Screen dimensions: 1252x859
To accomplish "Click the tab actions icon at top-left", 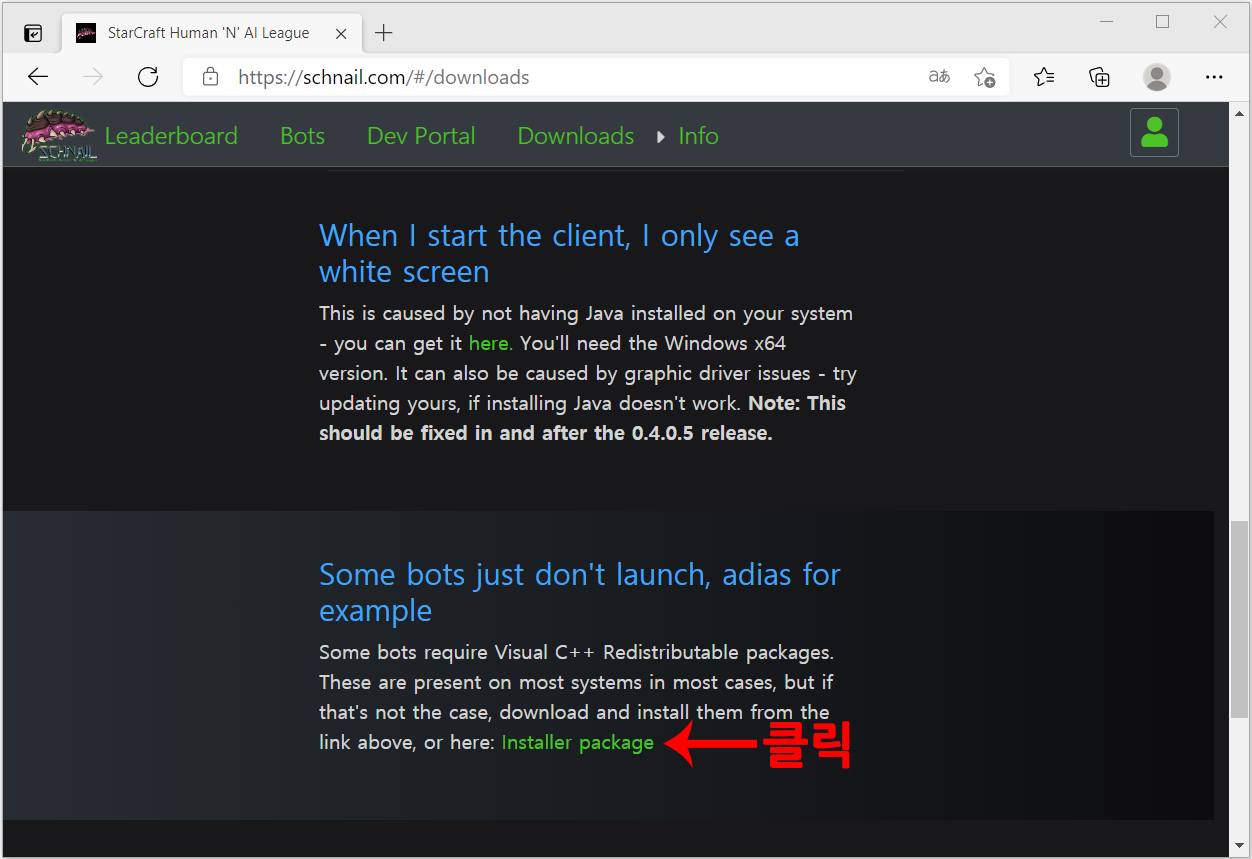I will tap(33, 33).
